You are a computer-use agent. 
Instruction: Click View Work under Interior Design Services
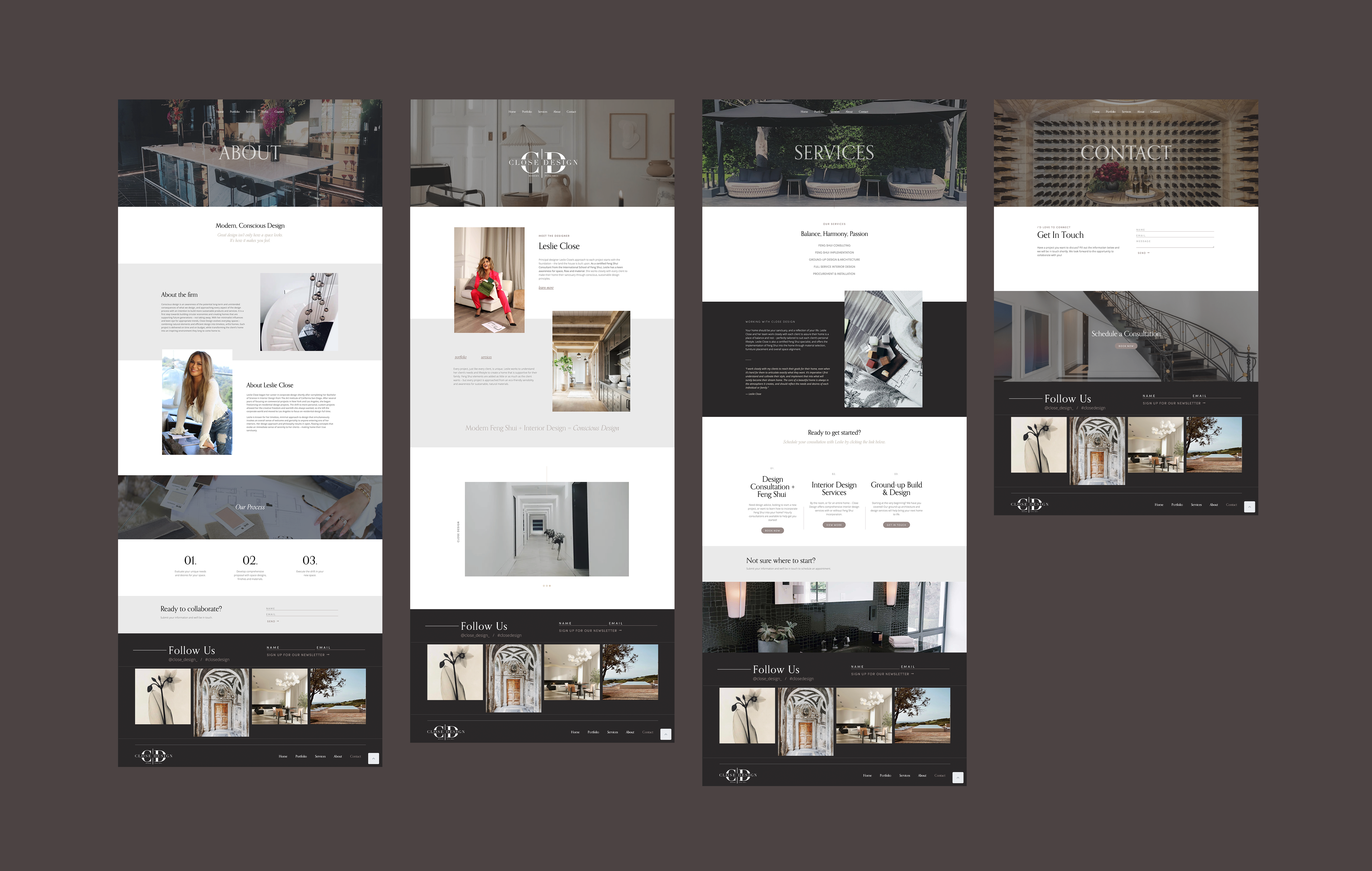pos(834,525)
